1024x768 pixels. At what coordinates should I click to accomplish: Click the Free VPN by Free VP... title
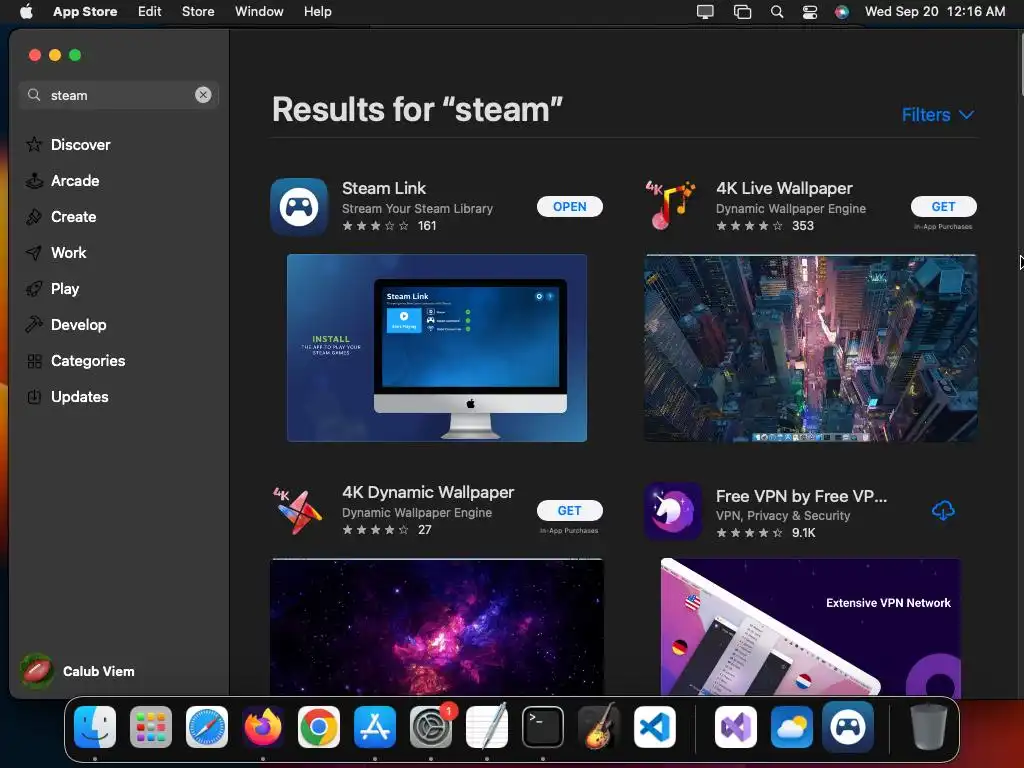coord(801,496)
